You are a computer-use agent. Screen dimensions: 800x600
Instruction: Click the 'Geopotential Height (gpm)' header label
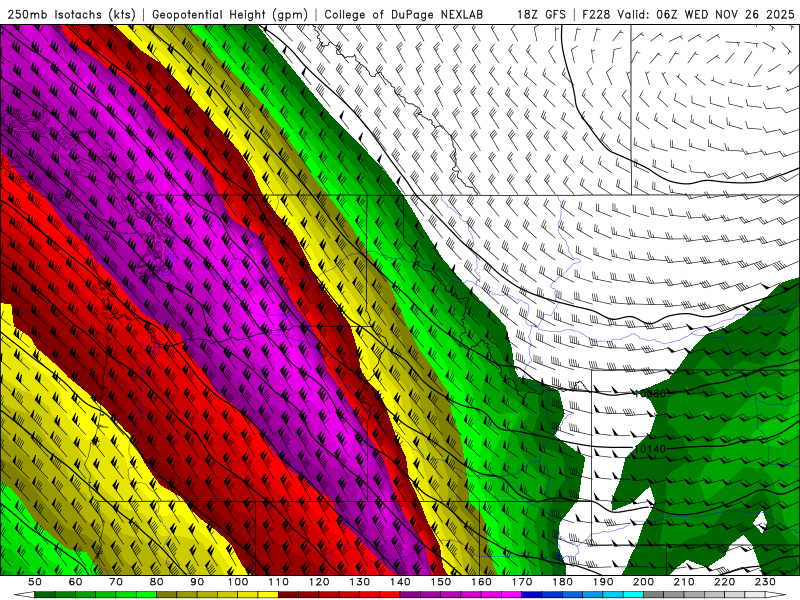230,14
